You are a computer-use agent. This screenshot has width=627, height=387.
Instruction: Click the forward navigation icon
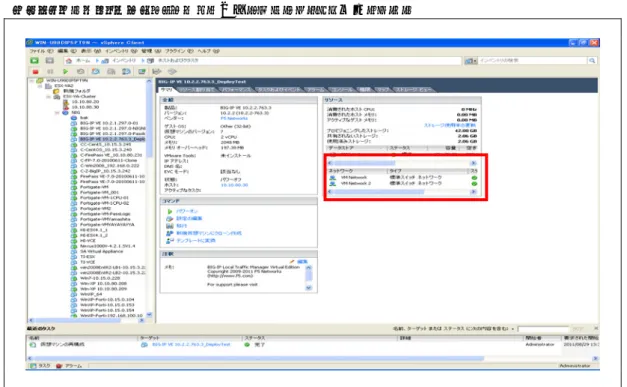(50, 60)
